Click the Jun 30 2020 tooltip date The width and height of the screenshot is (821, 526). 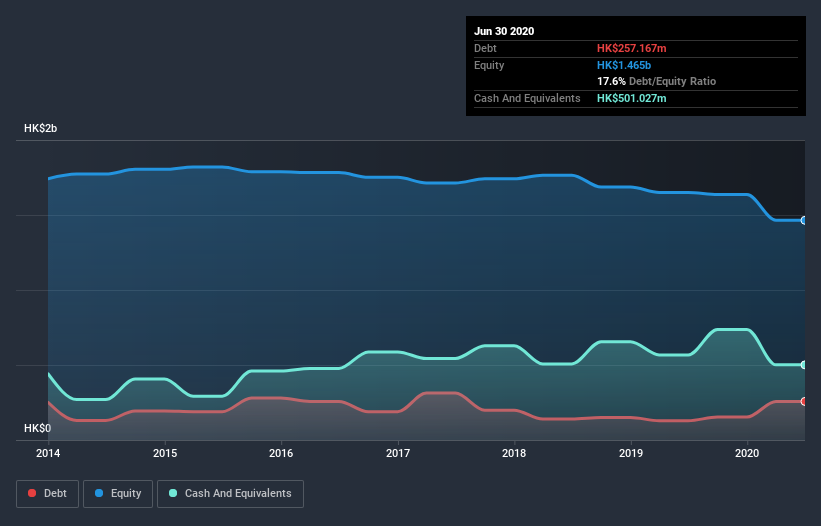coord(504,31)
